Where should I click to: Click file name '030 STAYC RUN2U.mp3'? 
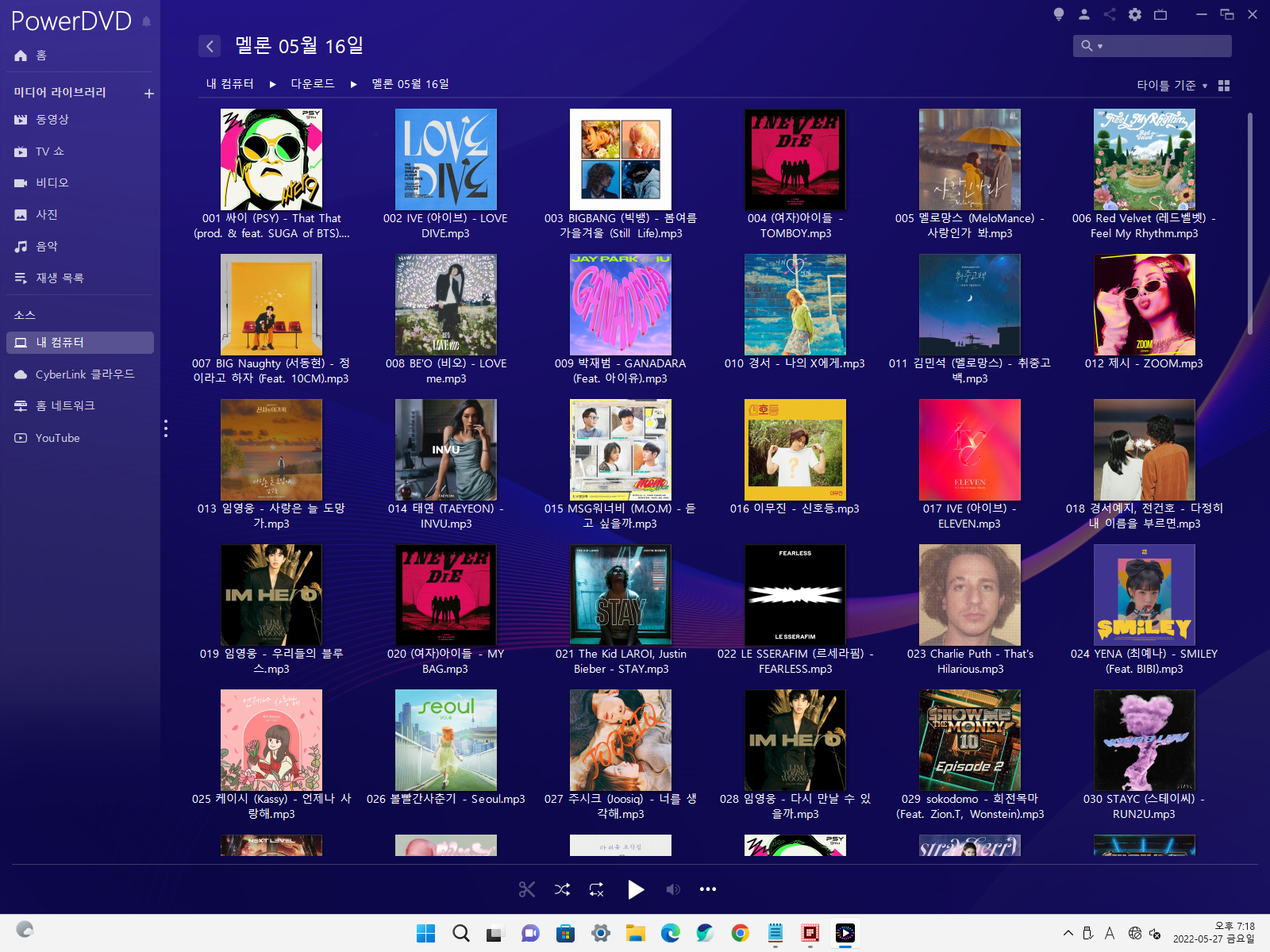[x=1145, y=806]
